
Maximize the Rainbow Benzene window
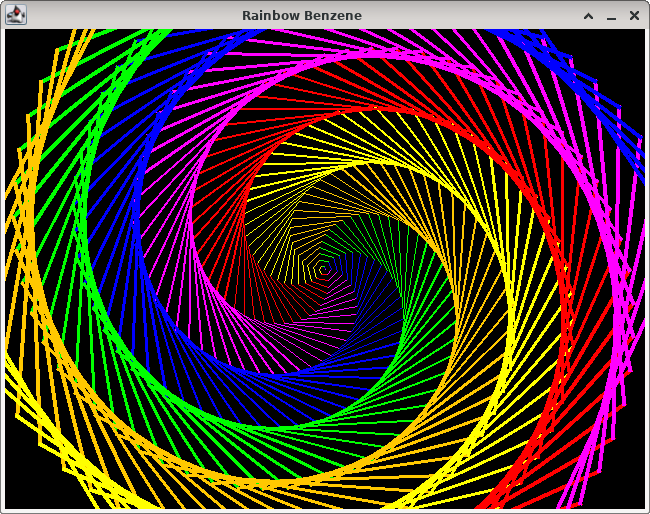point(588,16)
